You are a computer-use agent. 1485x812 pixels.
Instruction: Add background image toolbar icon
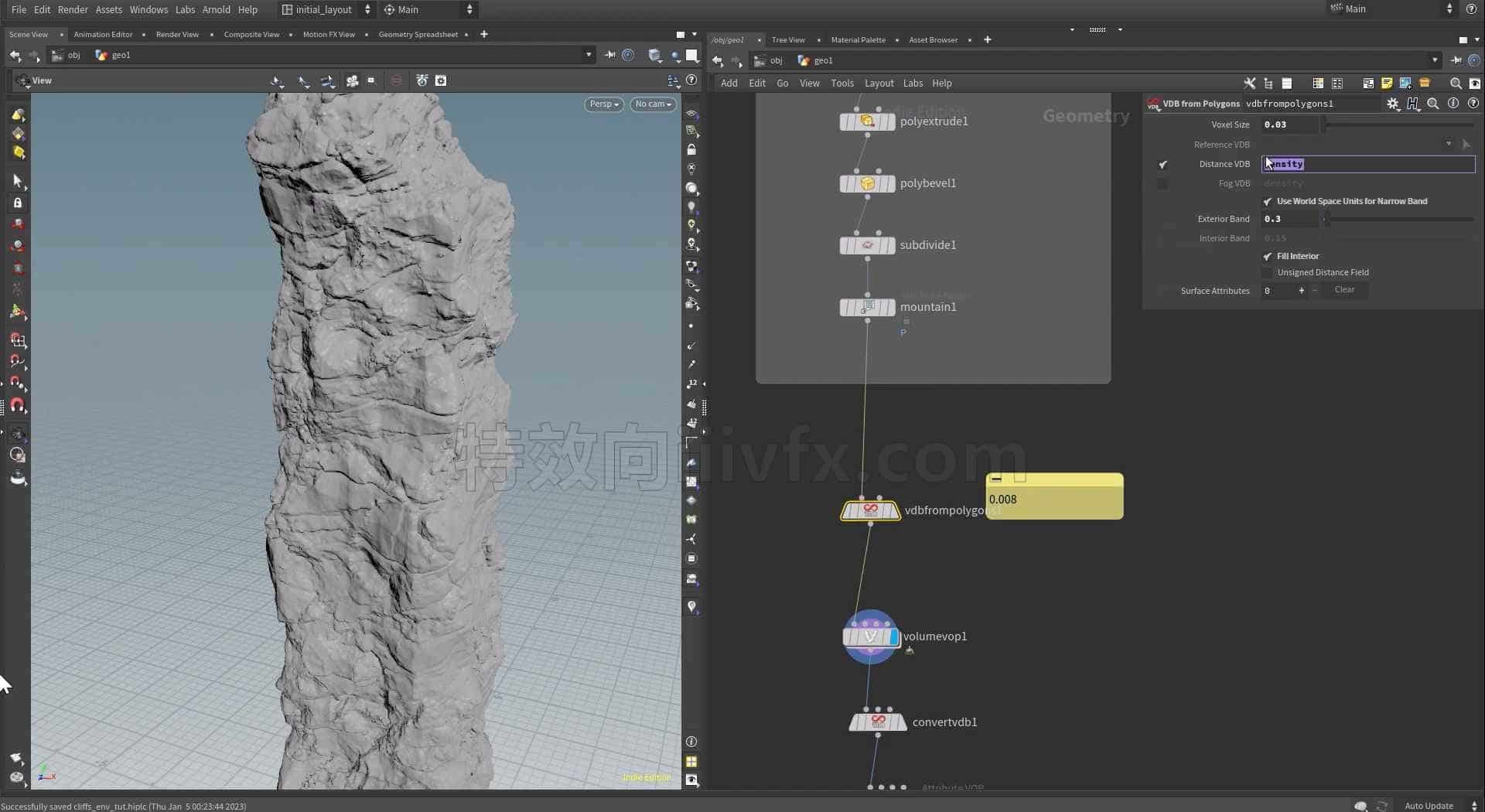click(x=1405, y=83)
